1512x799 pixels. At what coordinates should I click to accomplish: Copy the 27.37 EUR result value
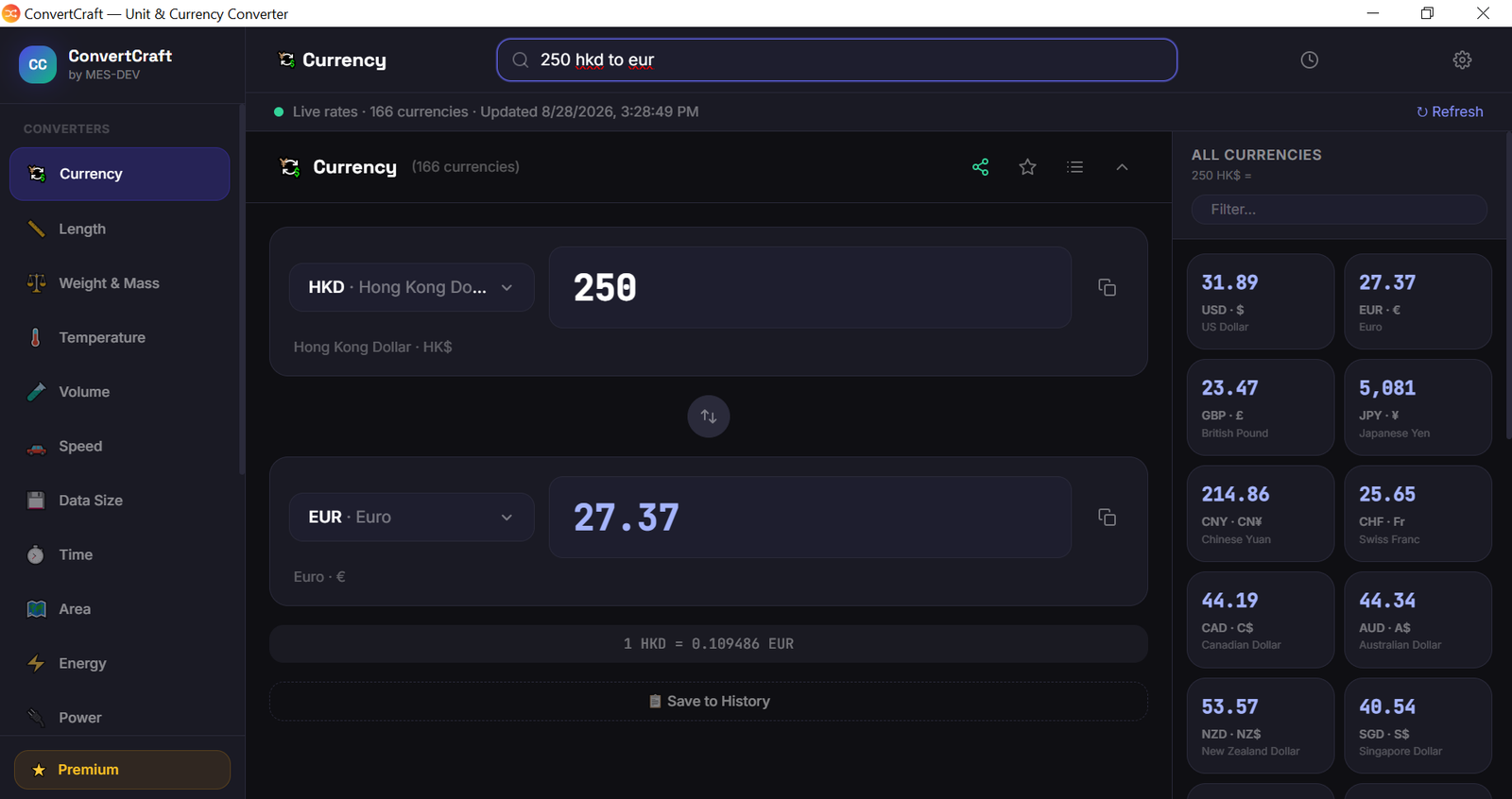(x=1107, y=517)
